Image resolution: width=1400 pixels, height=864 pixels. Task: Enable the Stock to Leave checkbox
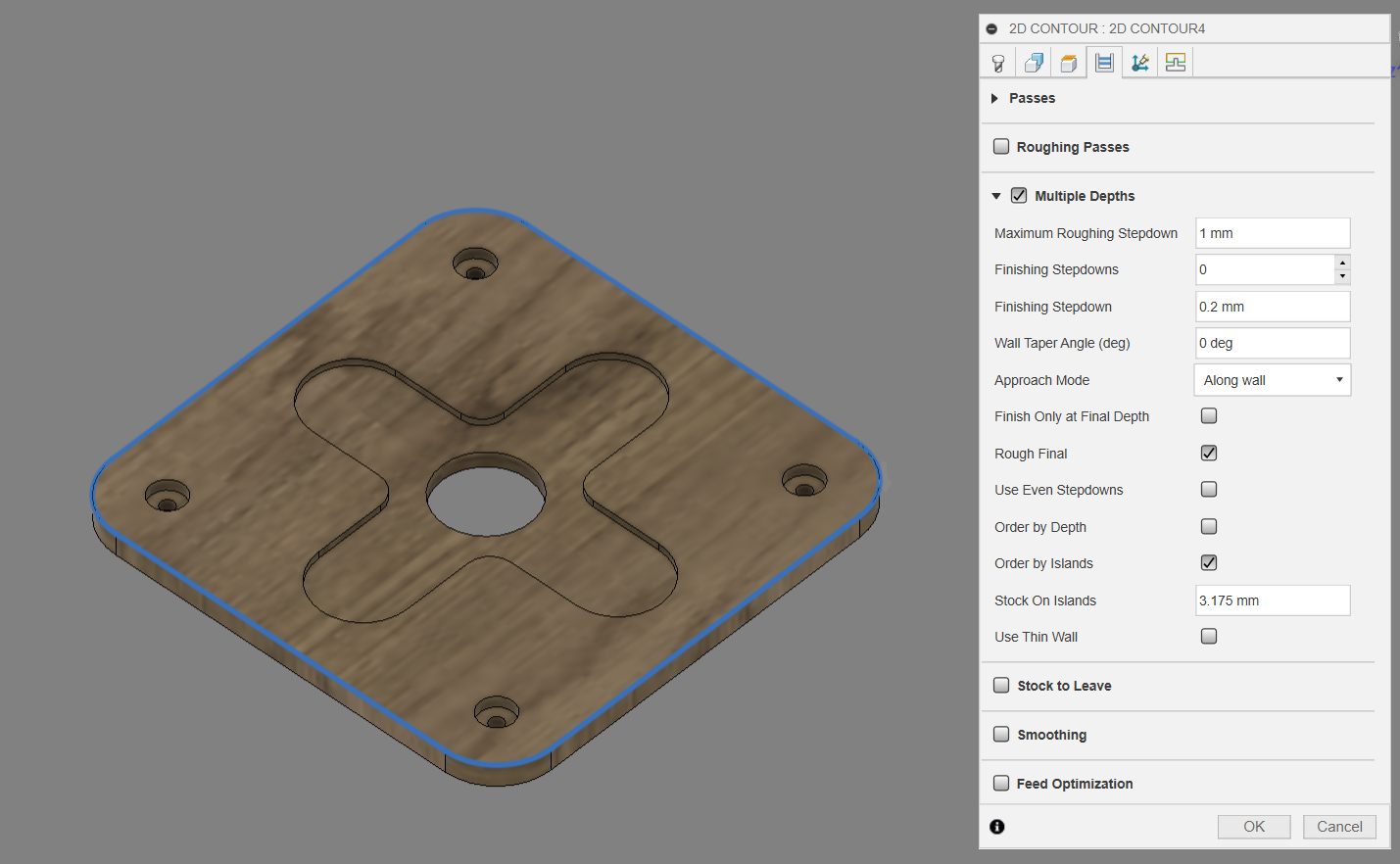coord(1001,685)
